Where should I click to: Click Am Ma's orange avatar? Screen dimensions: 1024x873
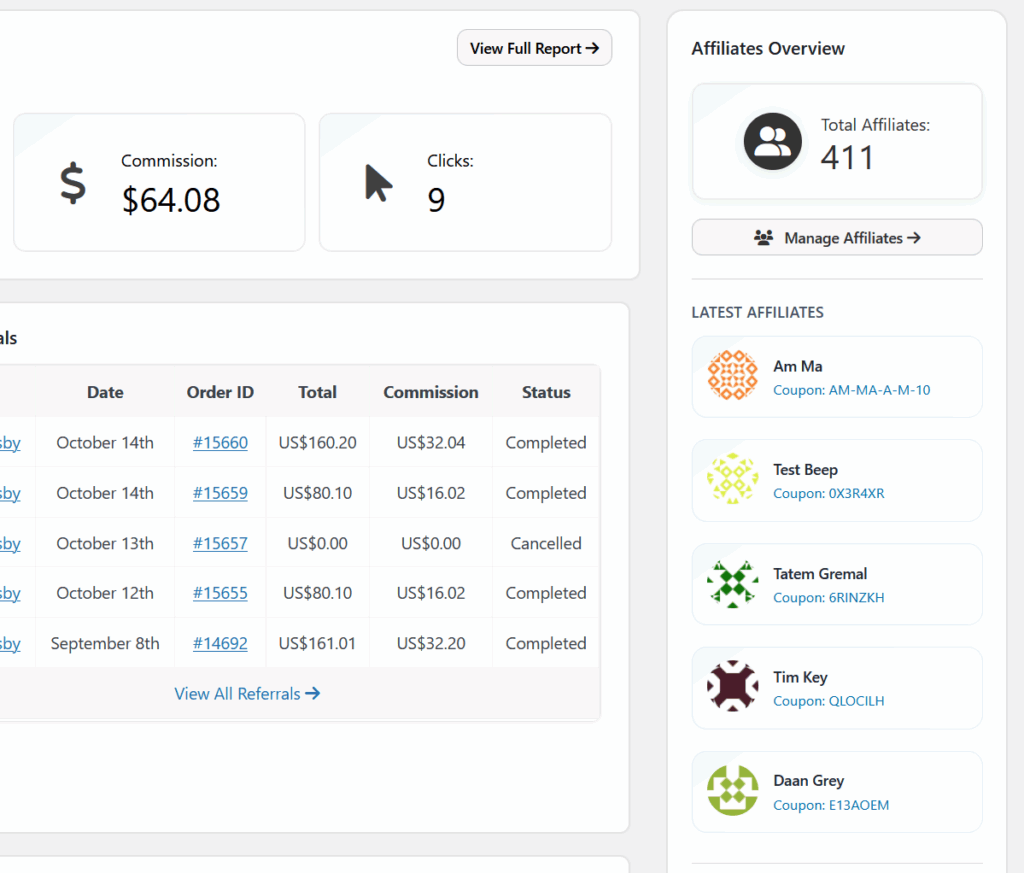(732, 376)
